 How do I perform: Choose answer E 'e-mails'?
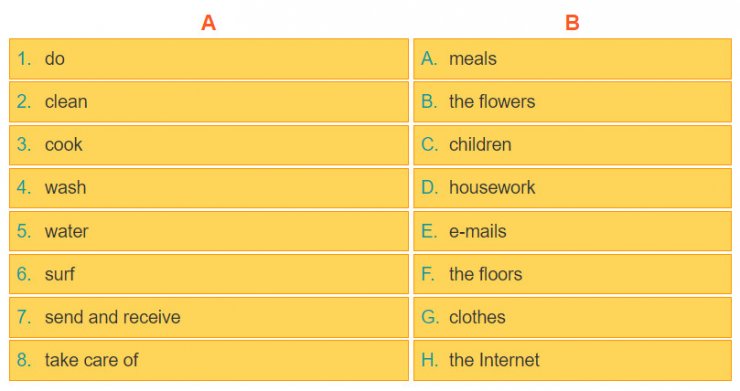572,231
